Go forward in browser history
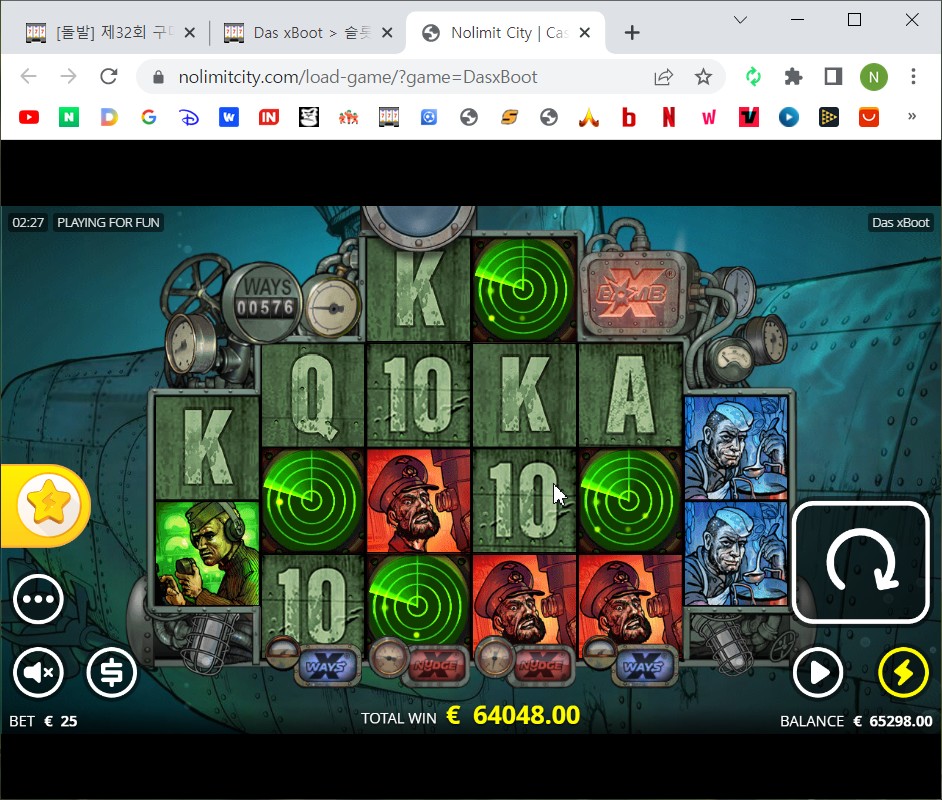Screen dimensions: 942x800 [68, 76]
